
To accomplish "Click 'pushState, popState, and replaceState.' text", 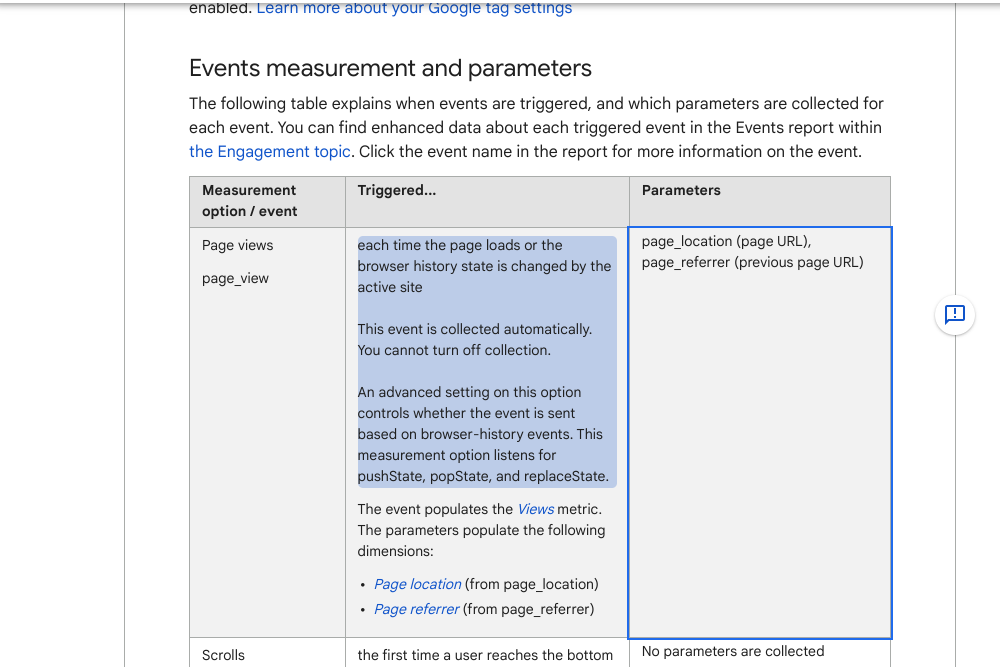I will click(x=483, y=476).
